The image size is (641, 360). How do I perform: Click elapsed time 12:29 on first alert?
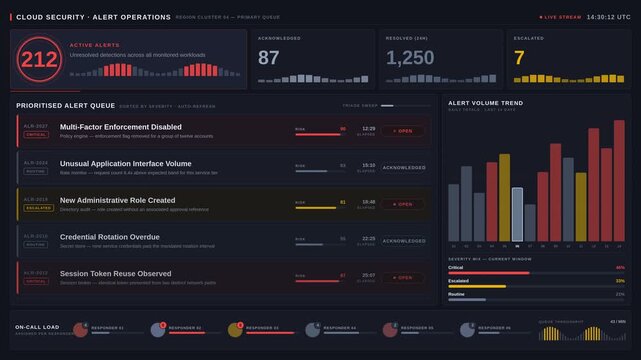coord(368,129)
